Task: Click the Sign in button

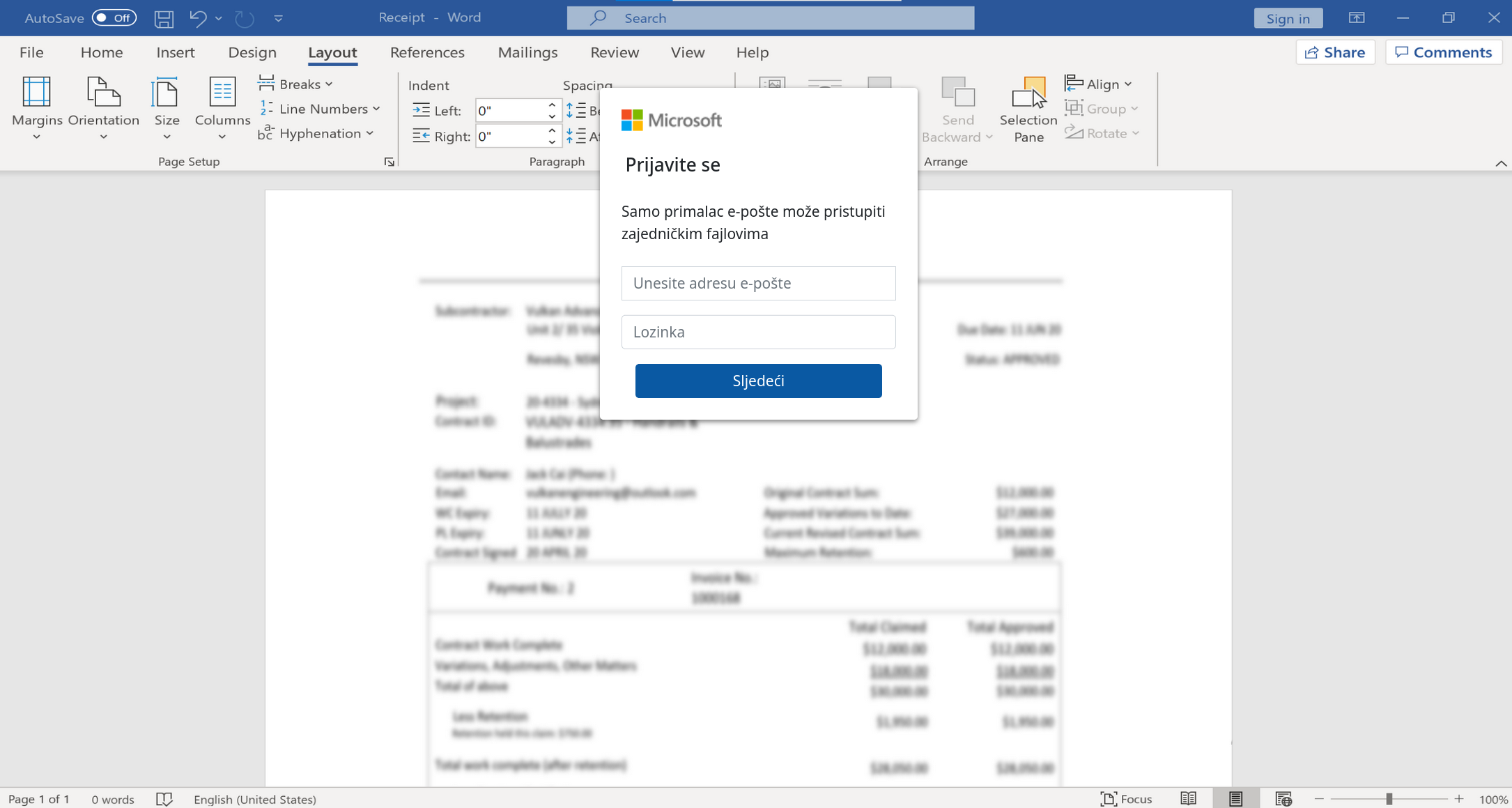Action: [x=1288, y=18]
